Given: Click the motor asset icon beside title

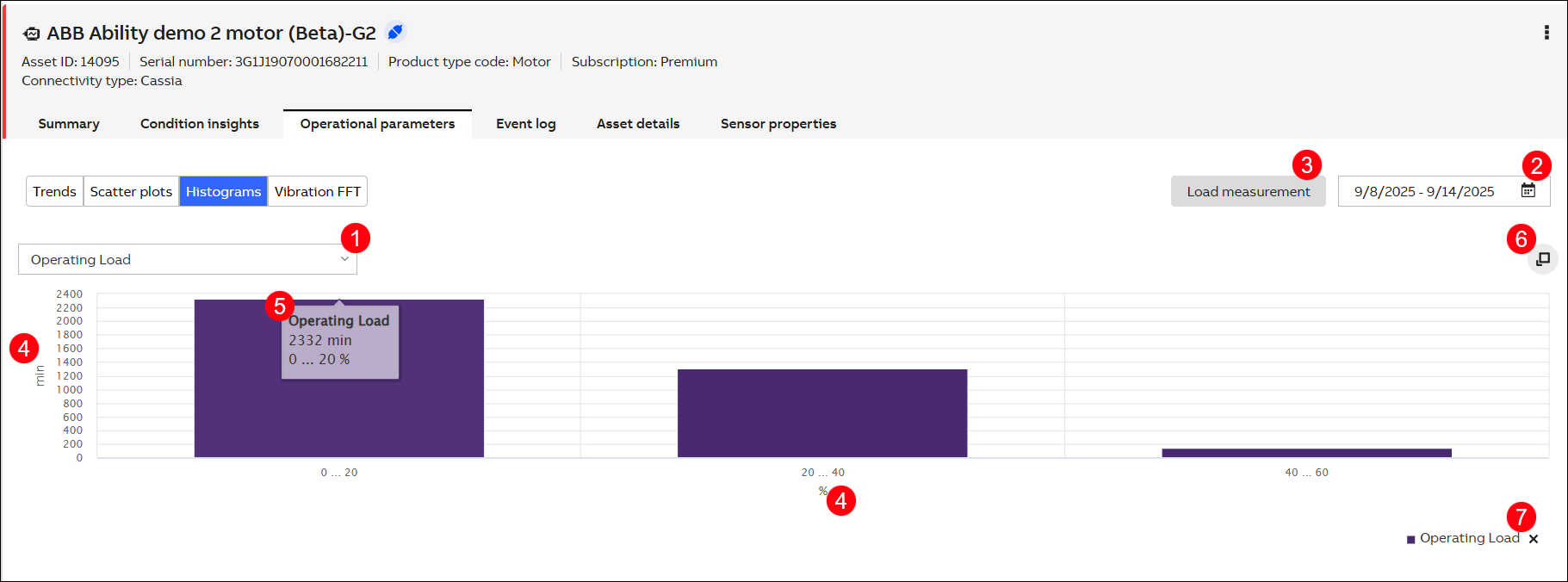Looking at the screenshot, I should click(32, 34).
